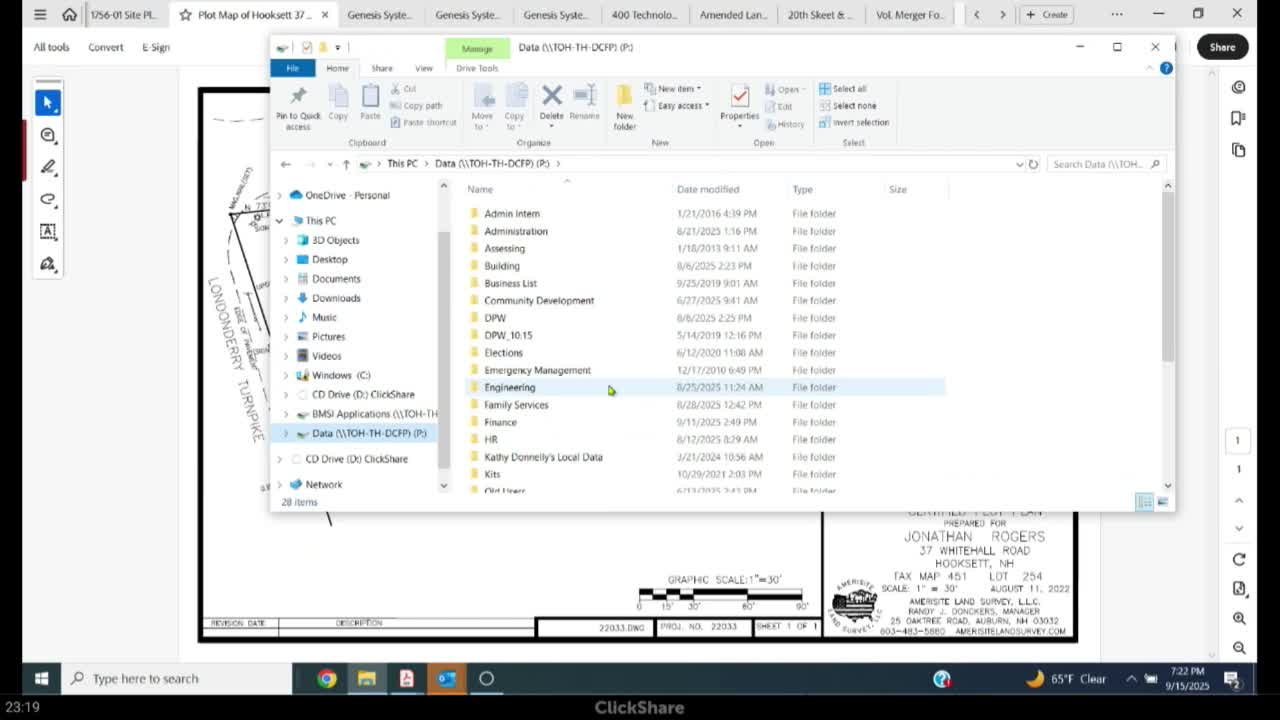Switch to the View ribbon tab

(x=424, y=68)
